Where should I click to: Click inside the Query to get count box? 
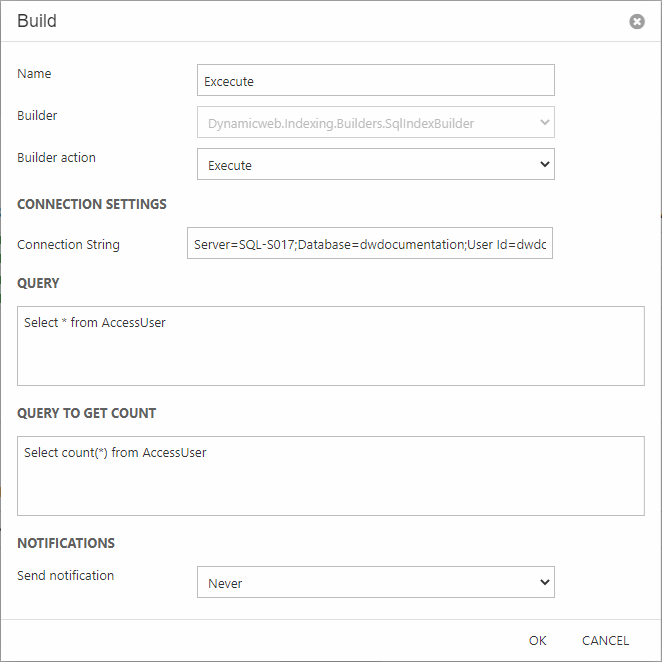[330, 475]
